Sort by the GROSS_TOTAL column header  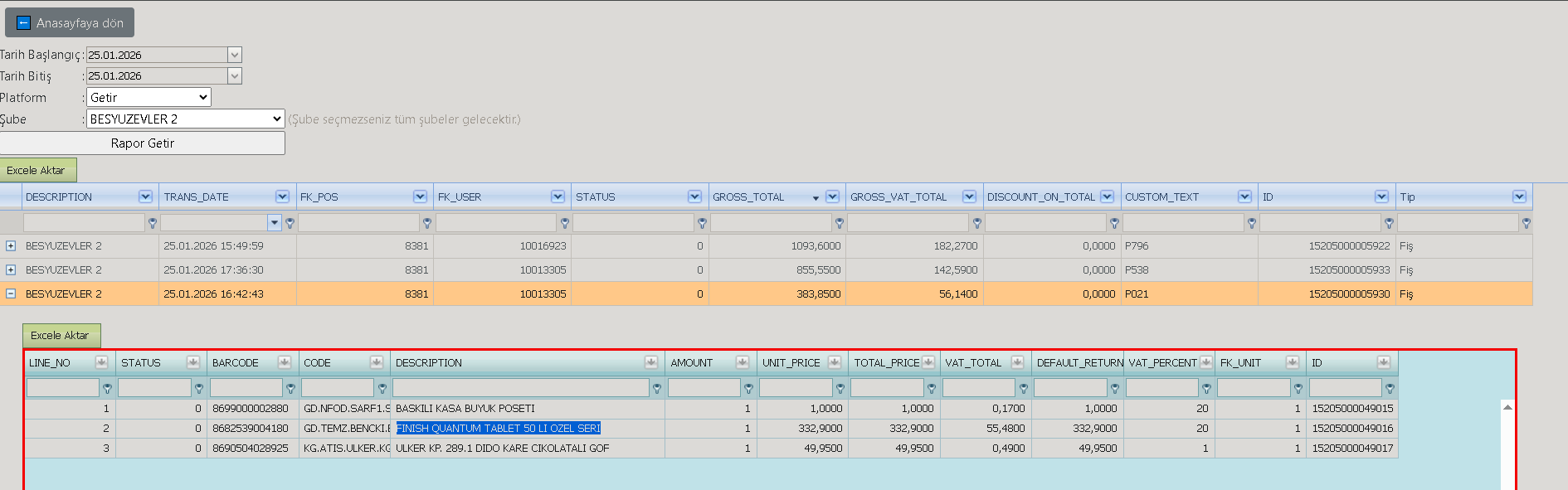[x=748, y=196]
